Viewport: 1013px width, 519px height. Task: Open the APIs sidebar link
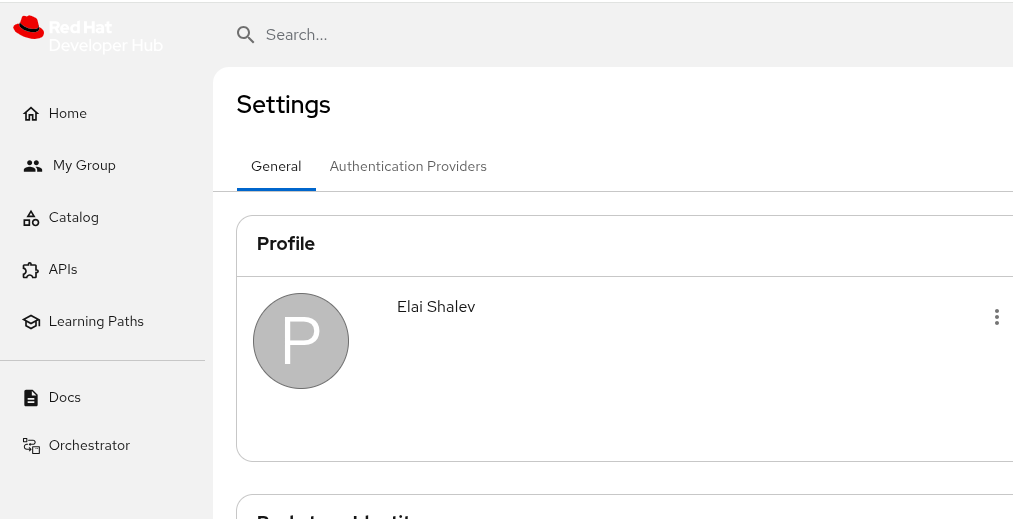tap(63, 270)
